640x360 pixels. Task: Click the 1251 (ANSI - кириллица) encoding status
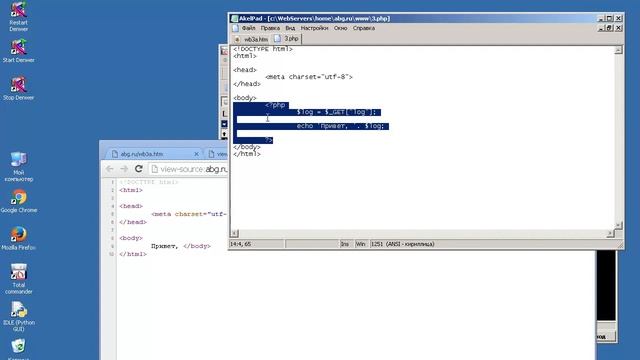[402, 244]
